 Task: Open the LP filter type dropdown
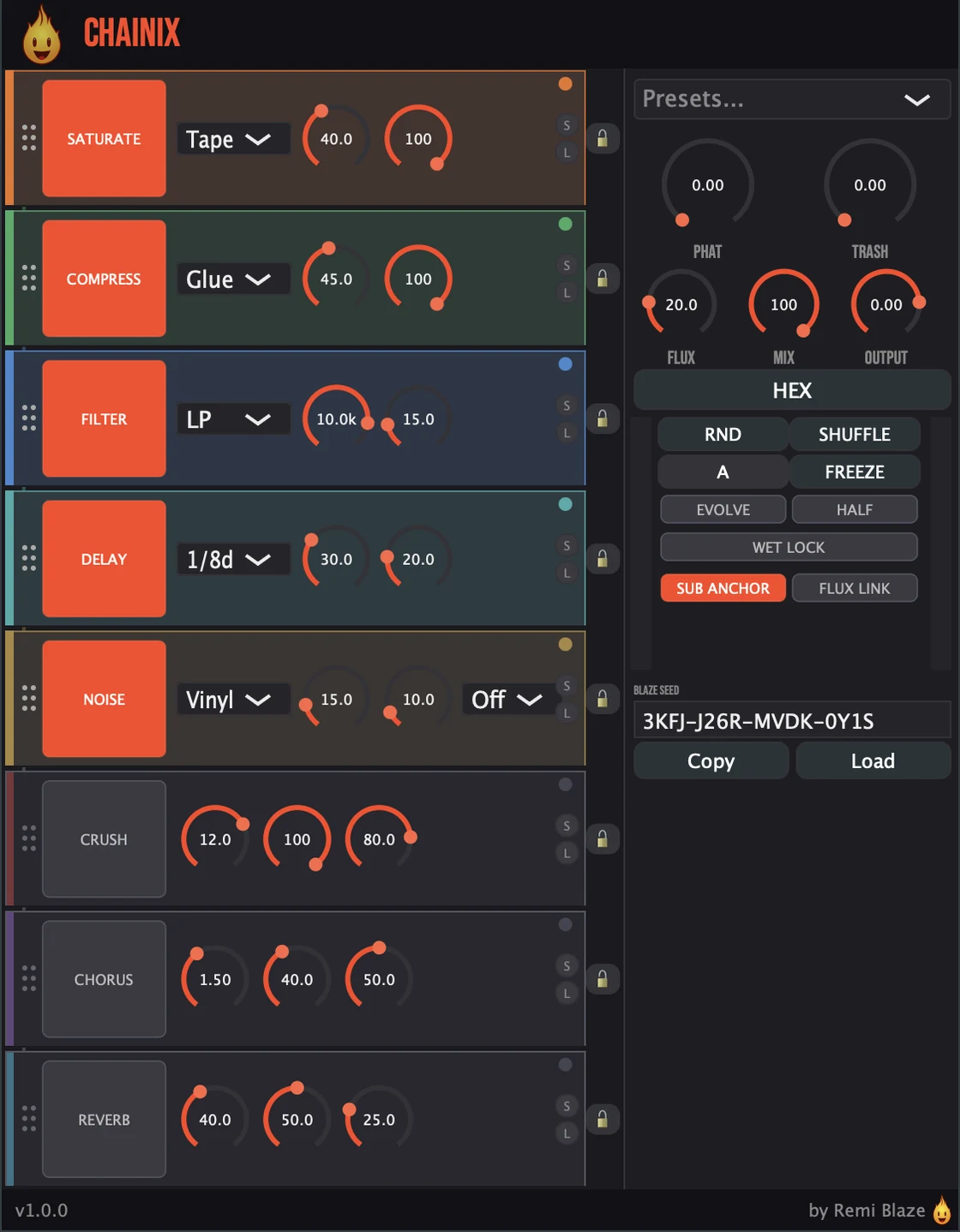[233, 419]
